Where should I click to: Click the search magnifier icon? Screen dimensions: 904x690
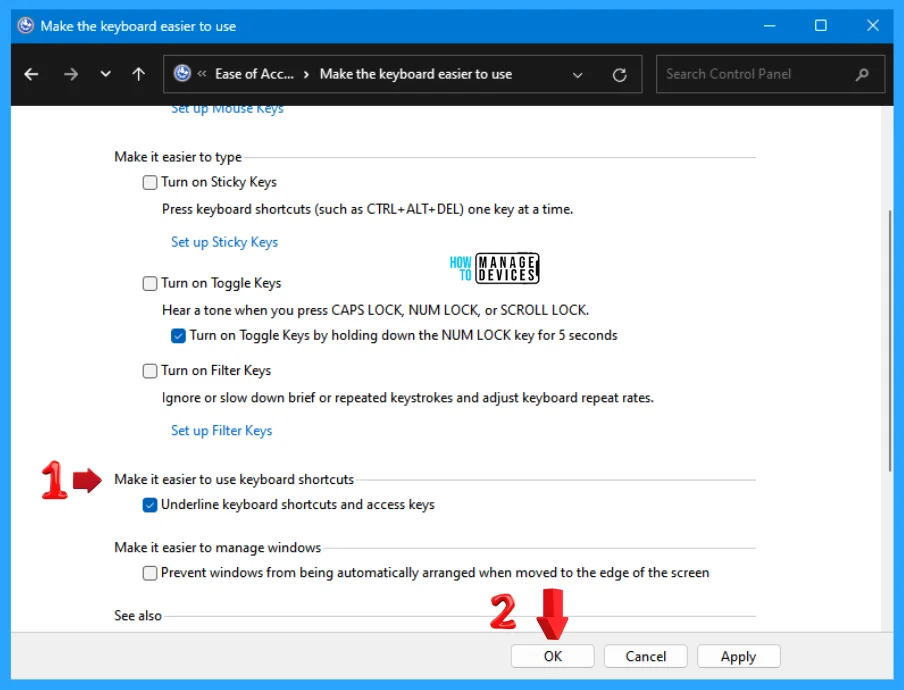[862, 74]
